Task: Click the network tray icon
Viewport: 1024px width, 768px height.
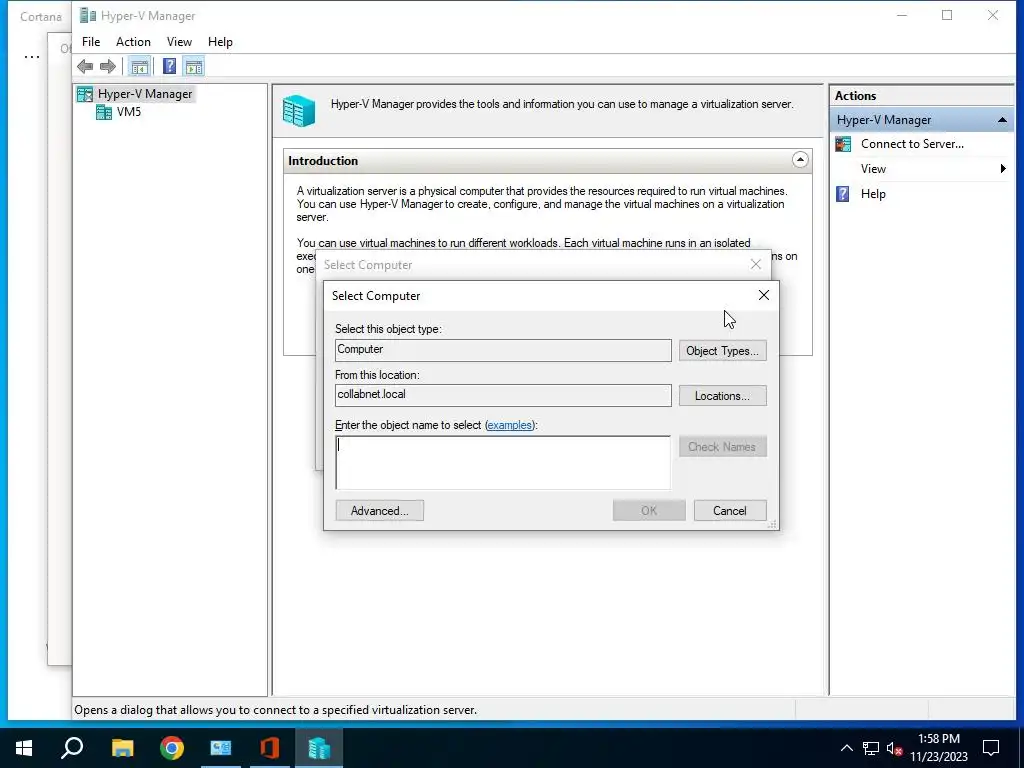Action: 871,748
